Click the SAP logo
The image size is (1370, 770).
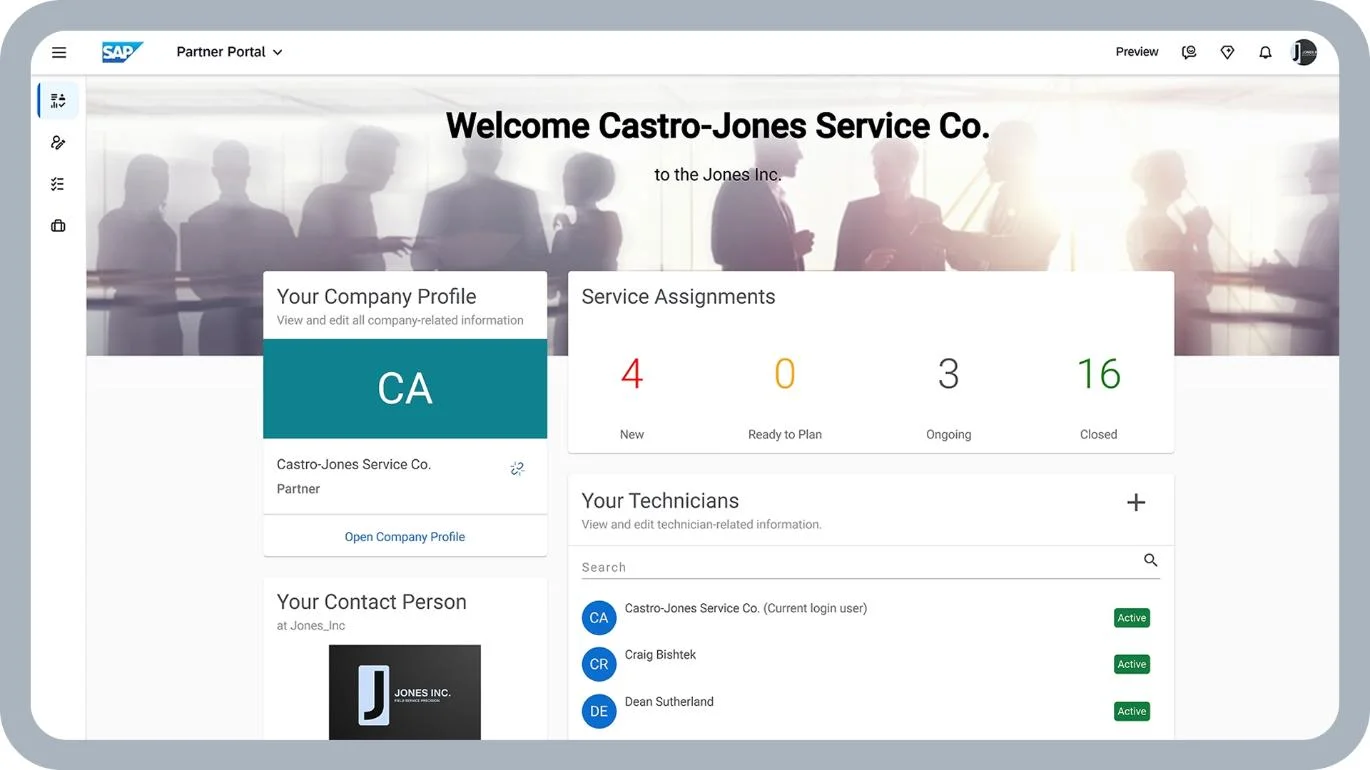point(122,52)
